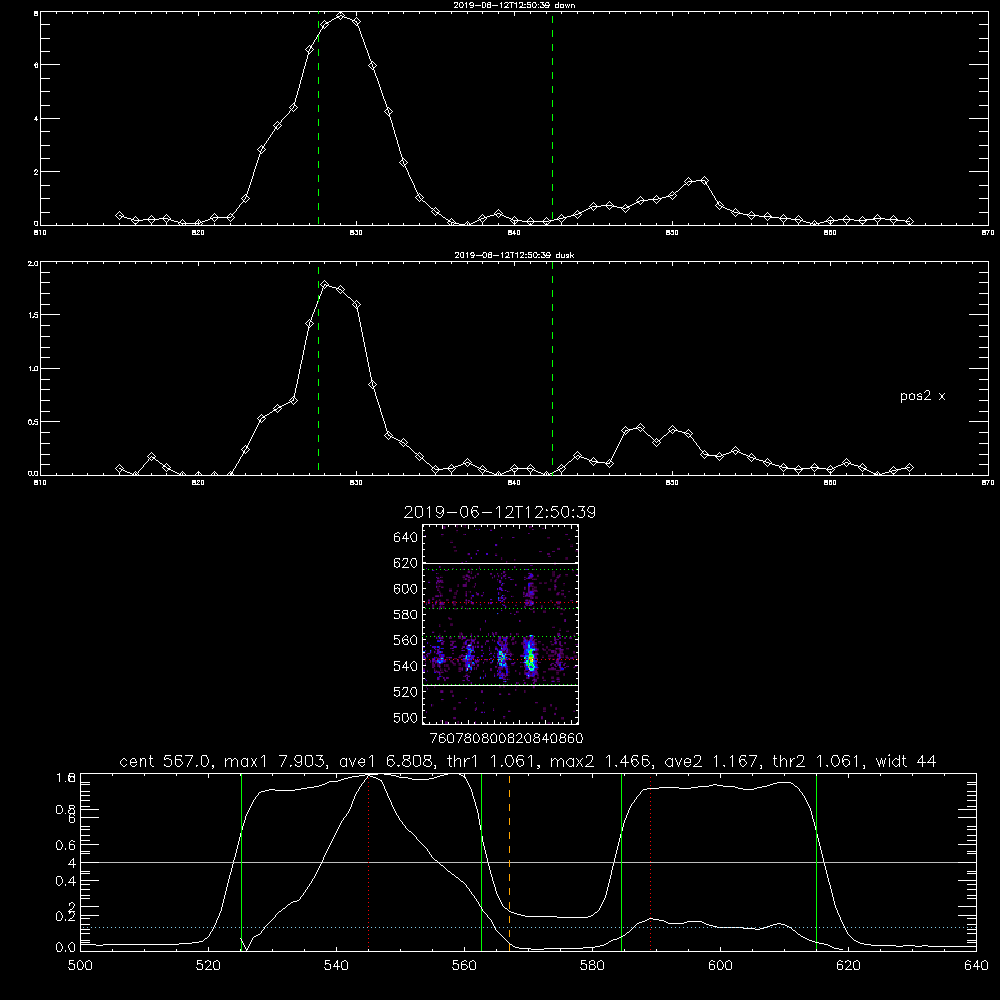Click the dusk plot title text
1000x1000 pixels.
click(514, 255)
